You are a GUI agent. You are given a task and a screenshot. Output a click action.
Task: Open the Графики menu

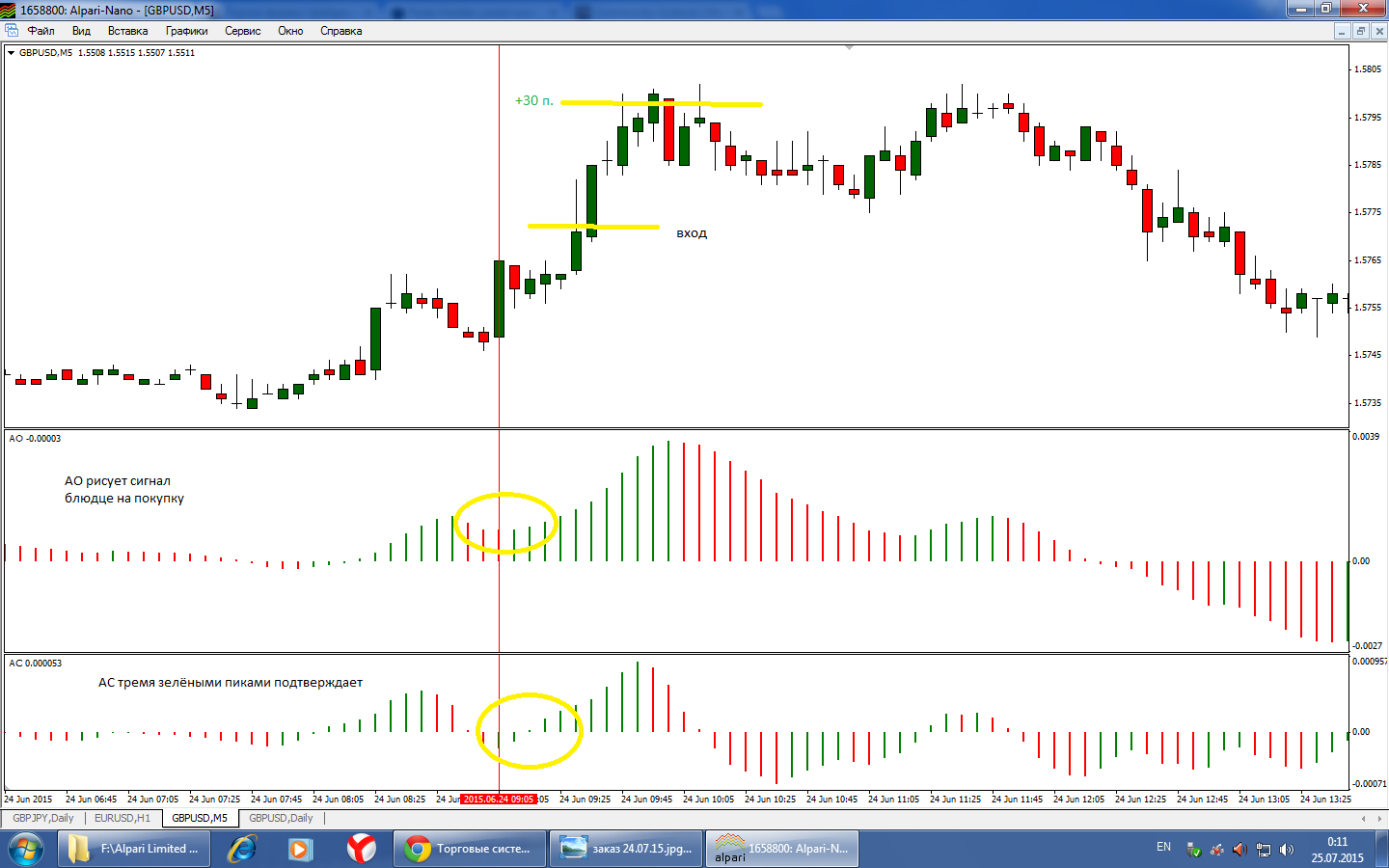186,31
